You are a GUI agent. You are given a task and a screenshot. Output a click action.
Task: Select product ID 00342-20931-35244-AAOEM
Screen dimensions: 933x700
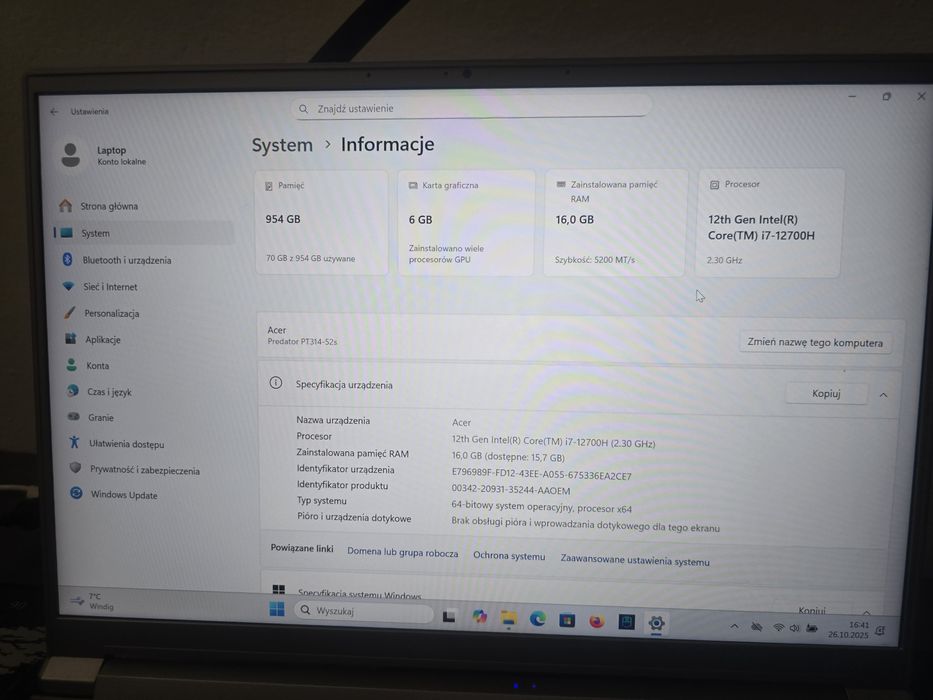511,490
